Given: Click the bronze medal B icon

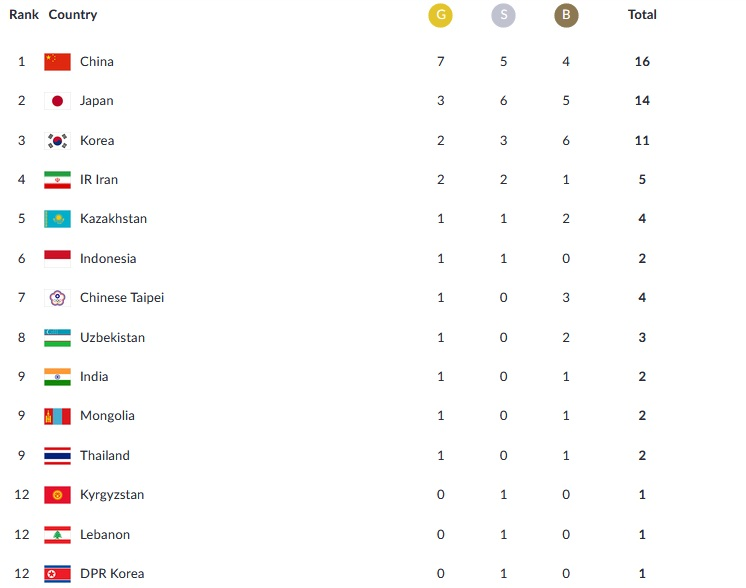Looking at the screenshot, I should pyautogui.click(x=566, y=16).
